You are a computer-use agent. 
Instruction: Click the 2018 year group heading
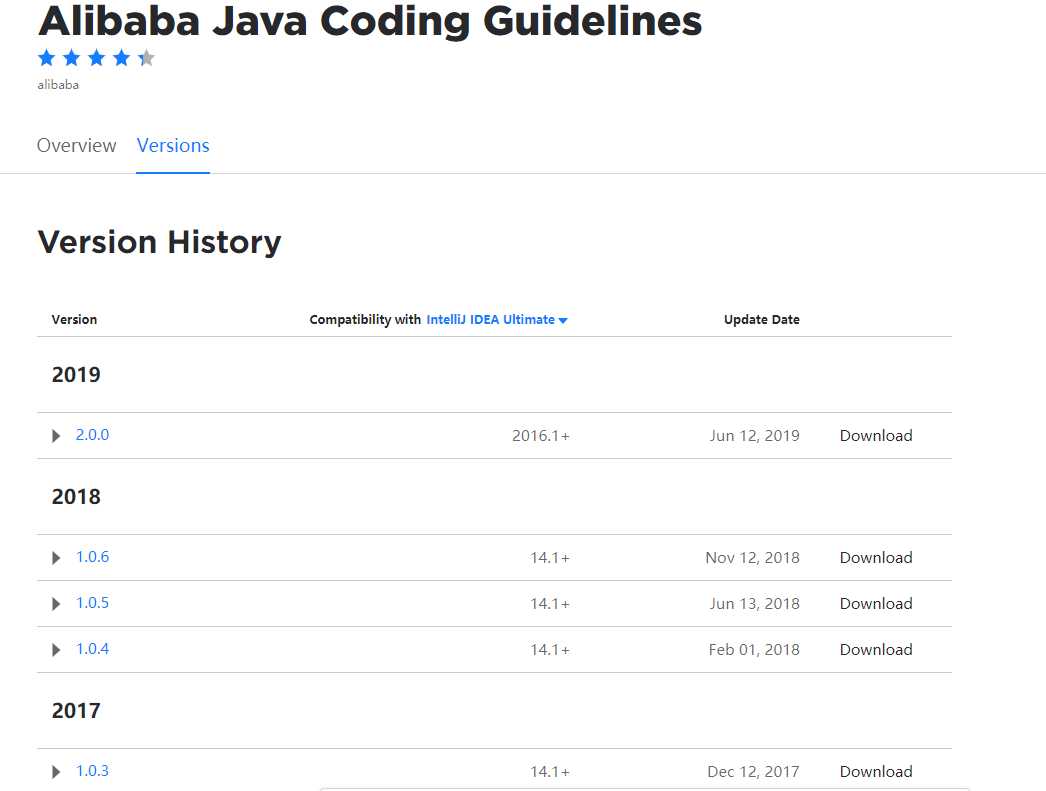[x=76, y=497]
